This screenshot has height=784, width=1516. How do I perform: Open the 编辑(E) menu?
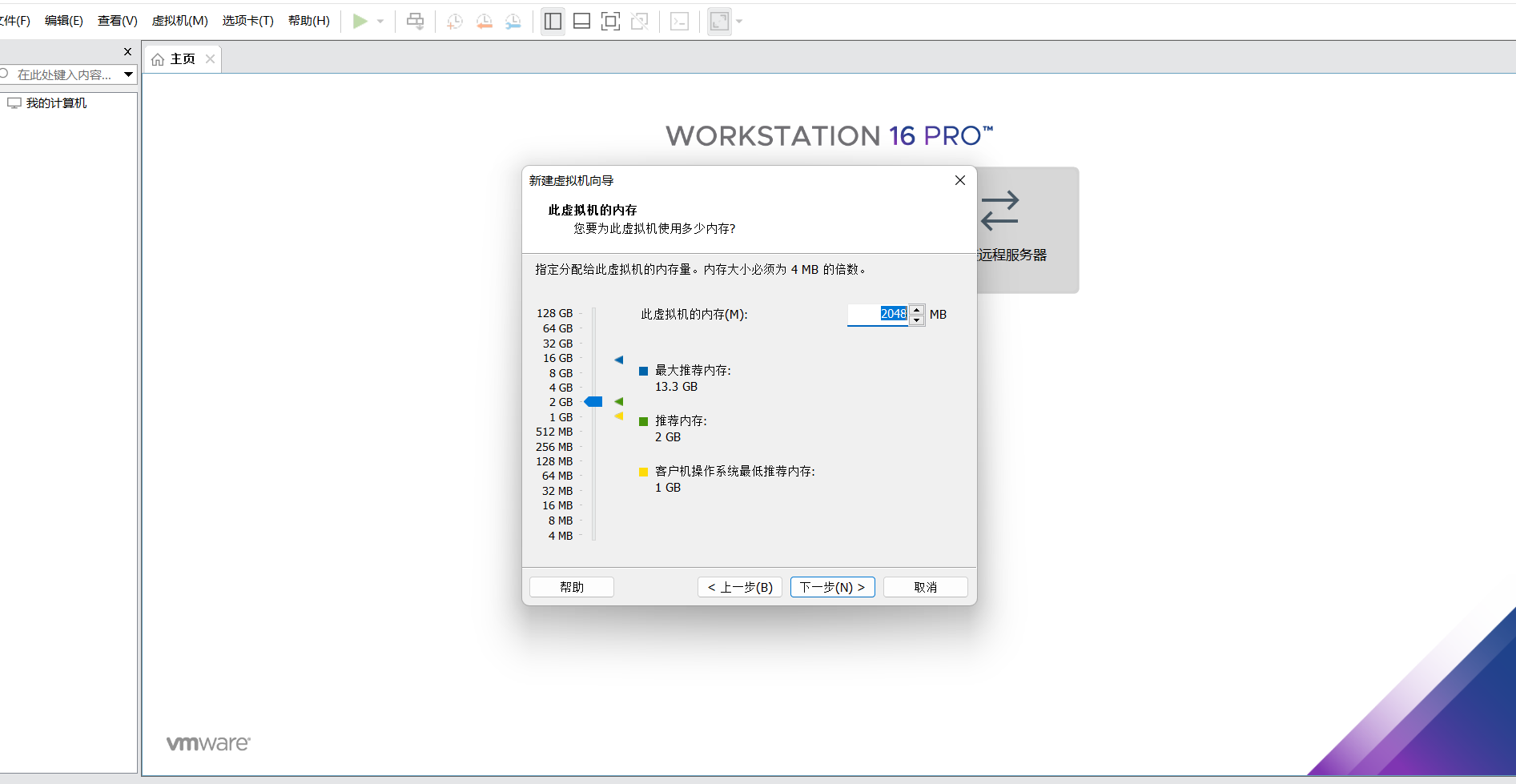pos(64,21)
